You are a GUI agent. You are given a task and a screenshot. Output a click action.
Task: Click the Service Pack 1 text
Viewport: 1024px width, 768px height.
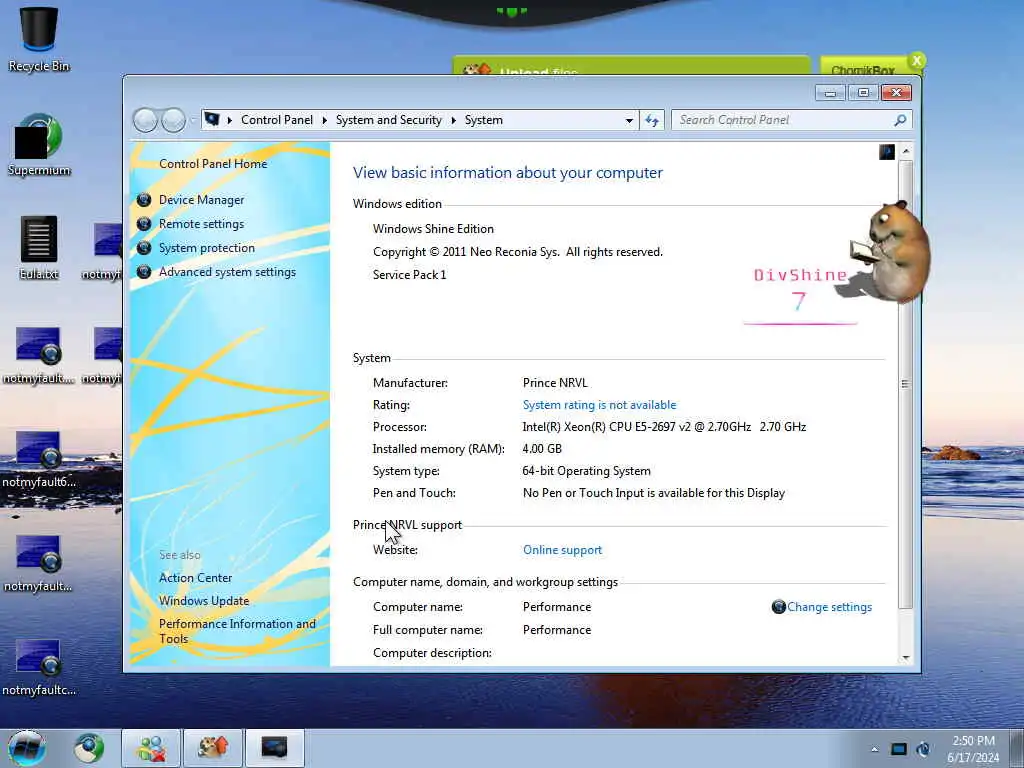pos(409,275)
